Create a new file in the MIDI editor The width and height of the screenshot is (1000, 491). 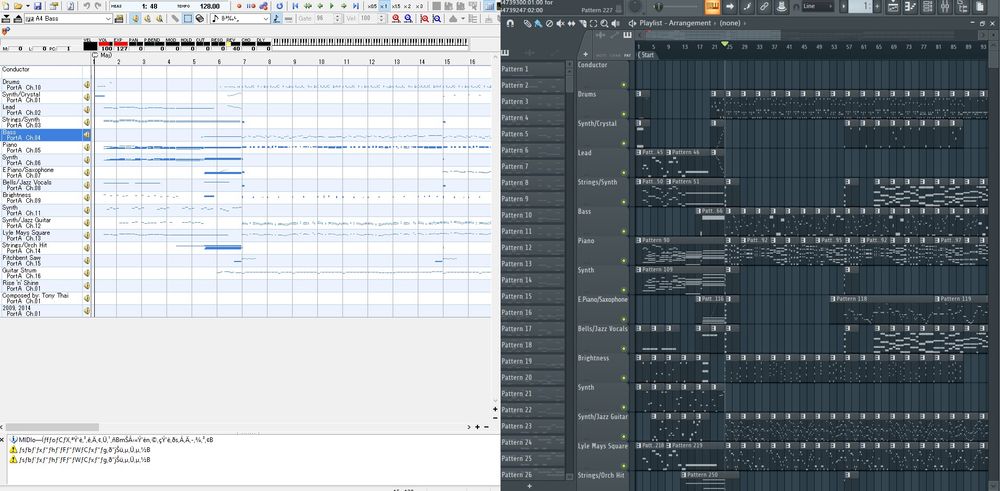[x=4, y=6]
